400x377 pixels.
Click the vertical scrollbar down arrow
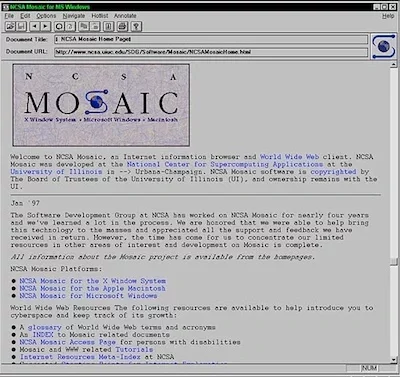[394, 359]
